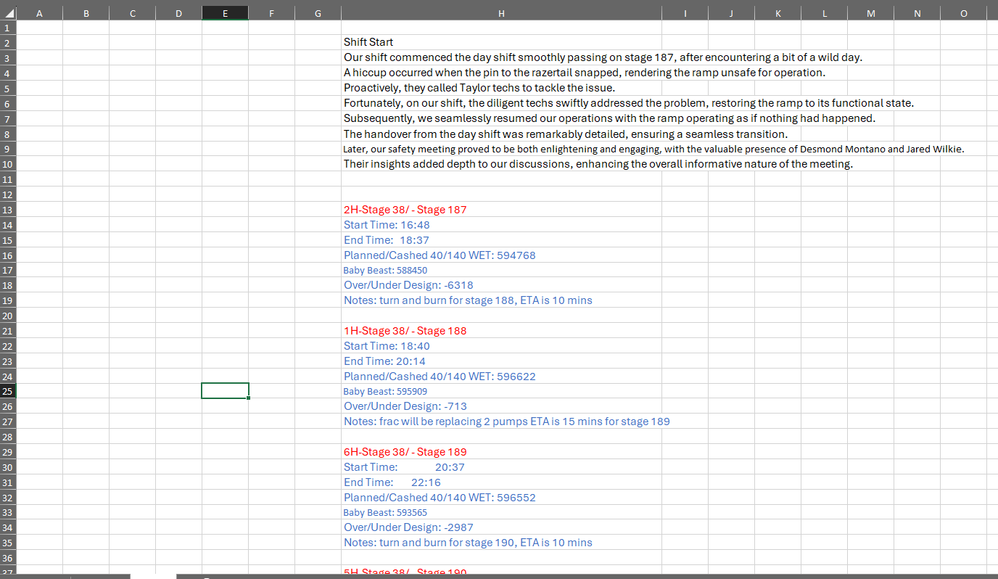The width and height of the screenshot is (998, 579).
Task: Select the highlighted column E header
Action: pos(225,13)
